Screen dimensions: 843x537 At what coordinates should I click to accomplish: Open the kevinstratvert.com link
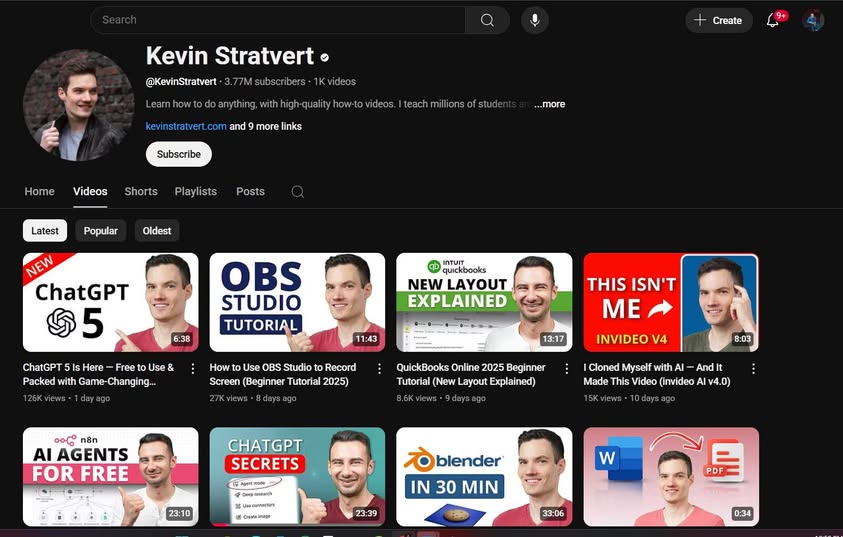(x=186, y=127)
